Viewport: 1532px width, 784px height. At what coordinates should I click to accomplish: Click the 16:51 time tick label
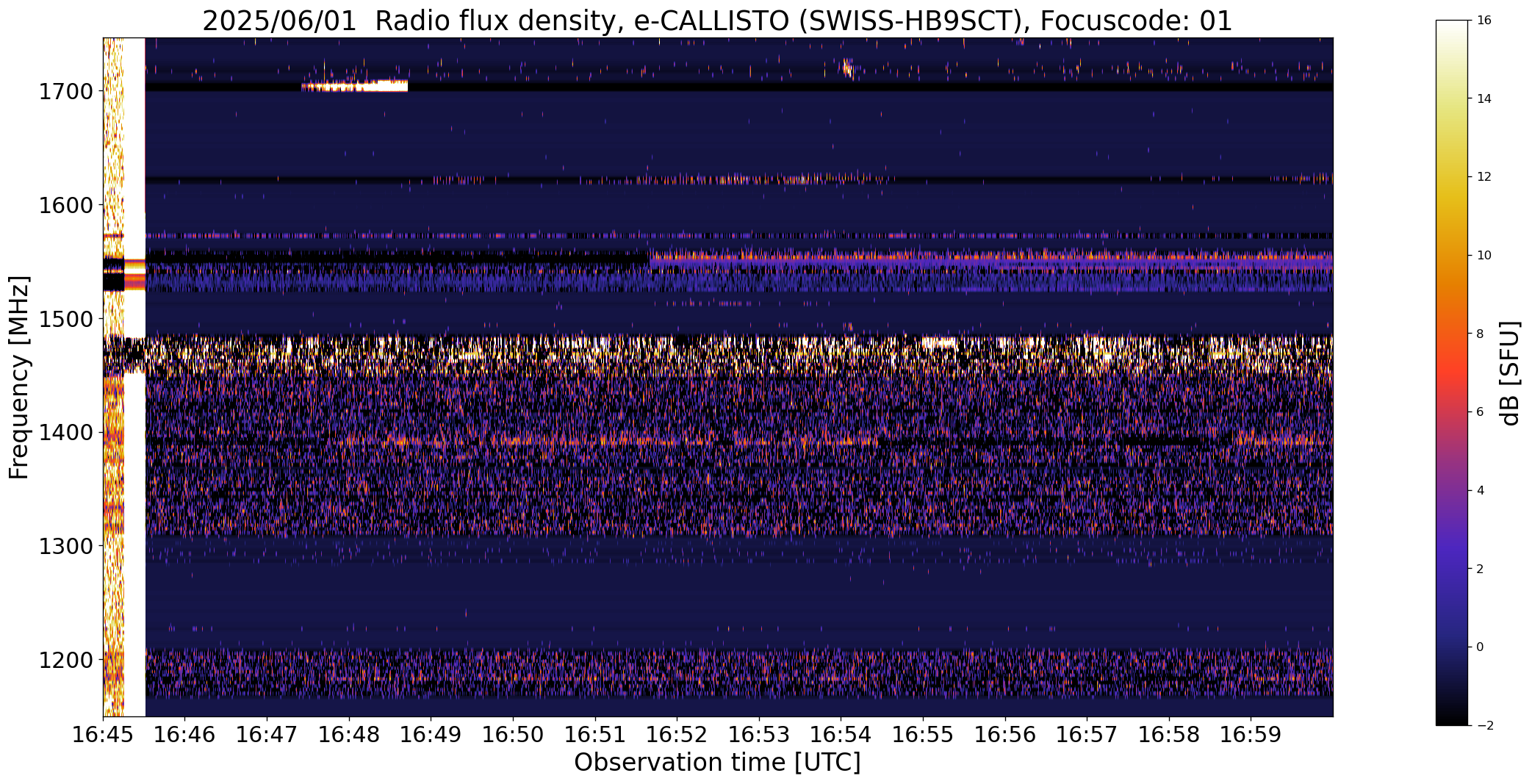point(595,735)
